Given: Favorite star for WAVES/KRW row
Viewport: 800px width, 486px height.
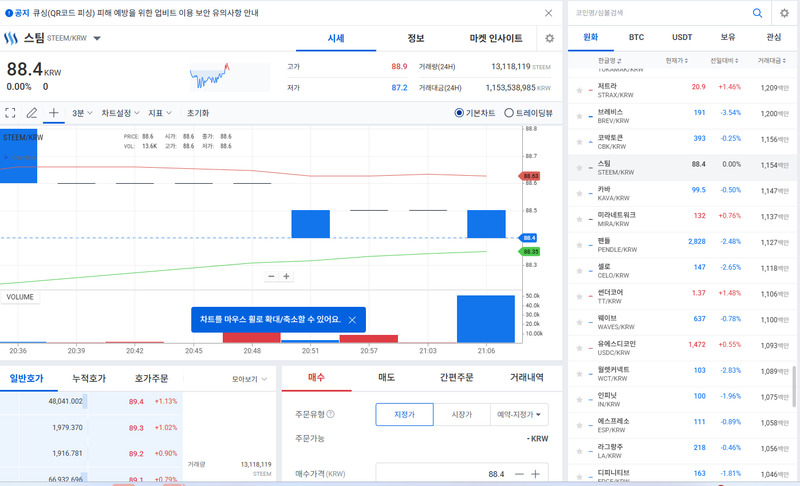Looking at the screenshot, I should click(x=579, y=322).
